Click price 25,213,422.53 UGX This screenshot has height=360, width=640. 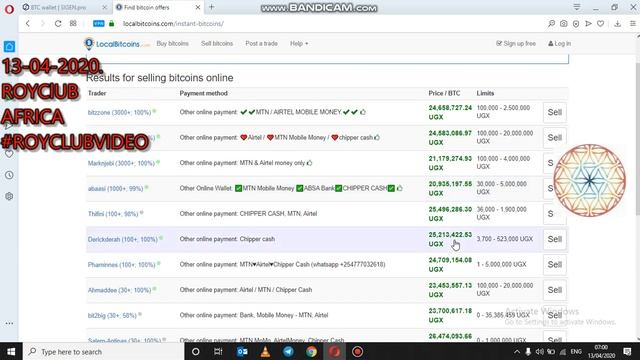pyautogui.click(x=450, y=239)
